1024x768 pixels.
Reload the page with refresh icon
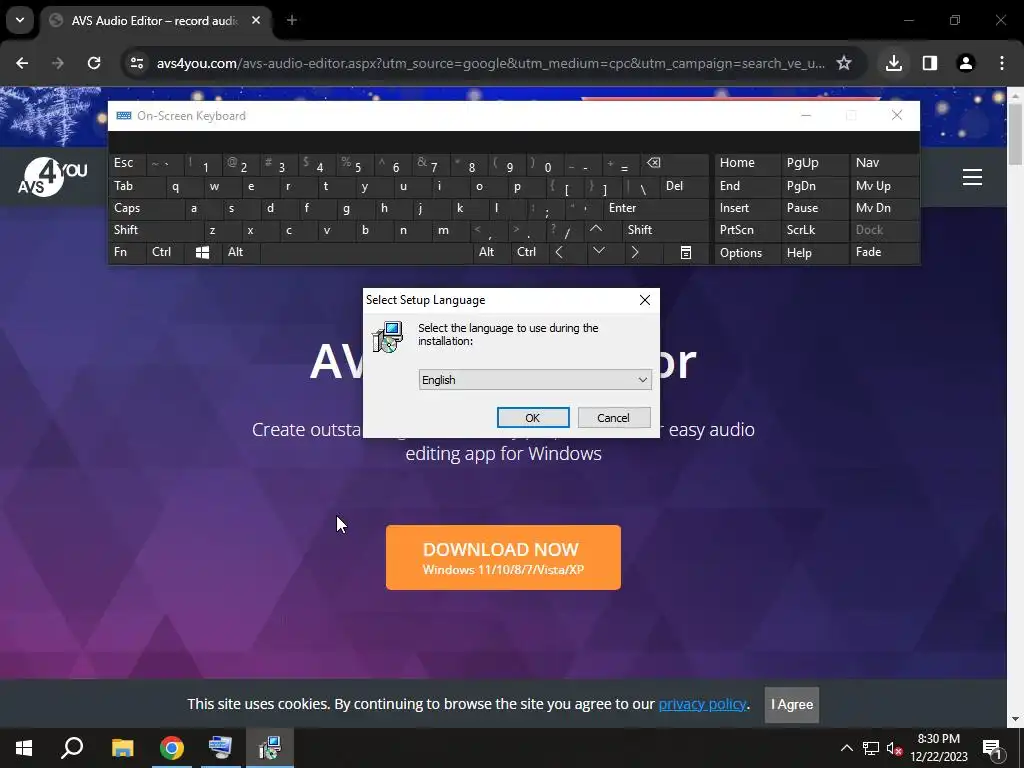click(94, 63)
